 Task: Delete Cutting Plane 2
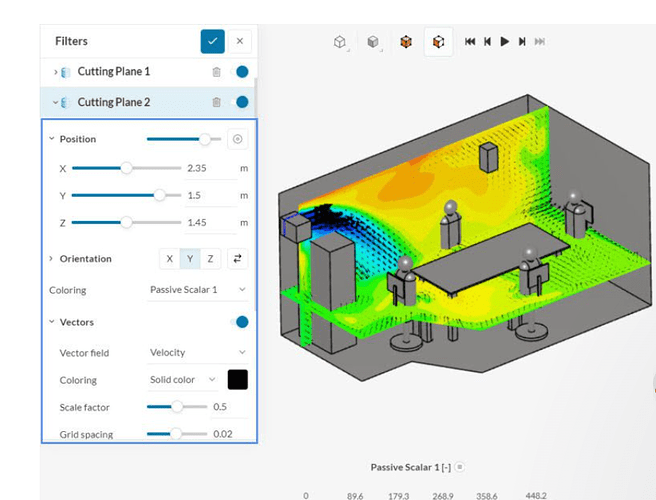216,102
